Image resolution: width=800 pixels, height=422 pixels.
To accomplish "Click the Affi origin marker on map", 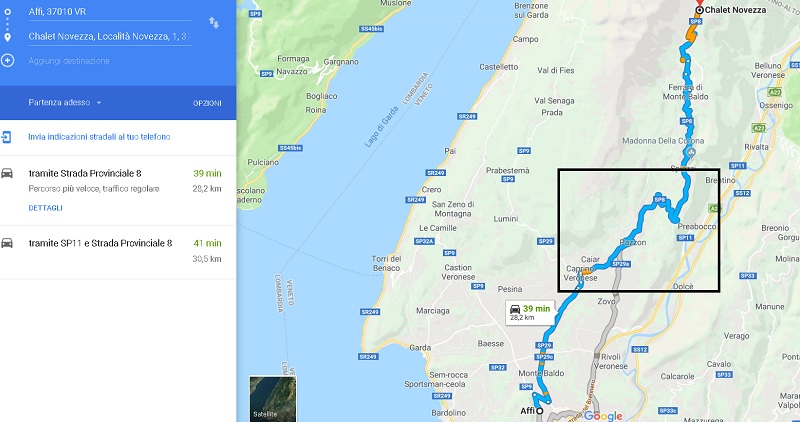I will point(539,411).
